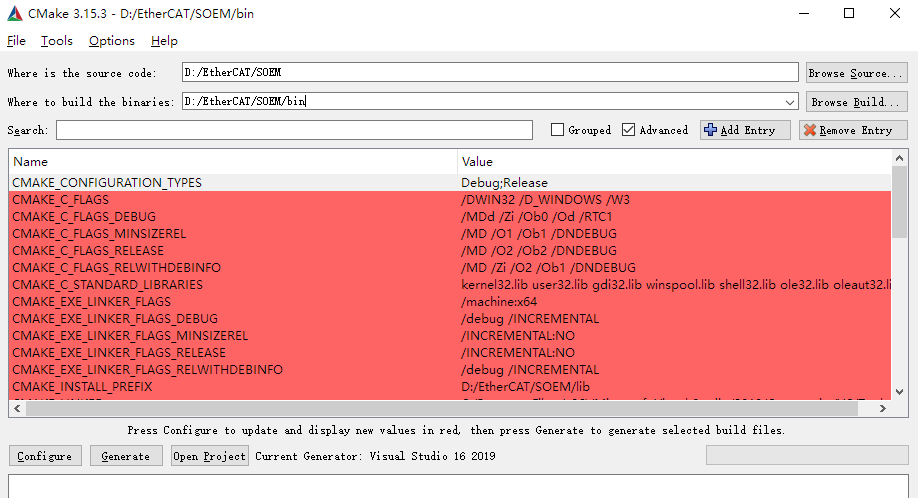Image resolution: width=918 pixels, height=498 pixels.
Task: Select the CMAKE_EXE_LINKER_FLAGS_RELEASE entry
Action: point(119,352)
